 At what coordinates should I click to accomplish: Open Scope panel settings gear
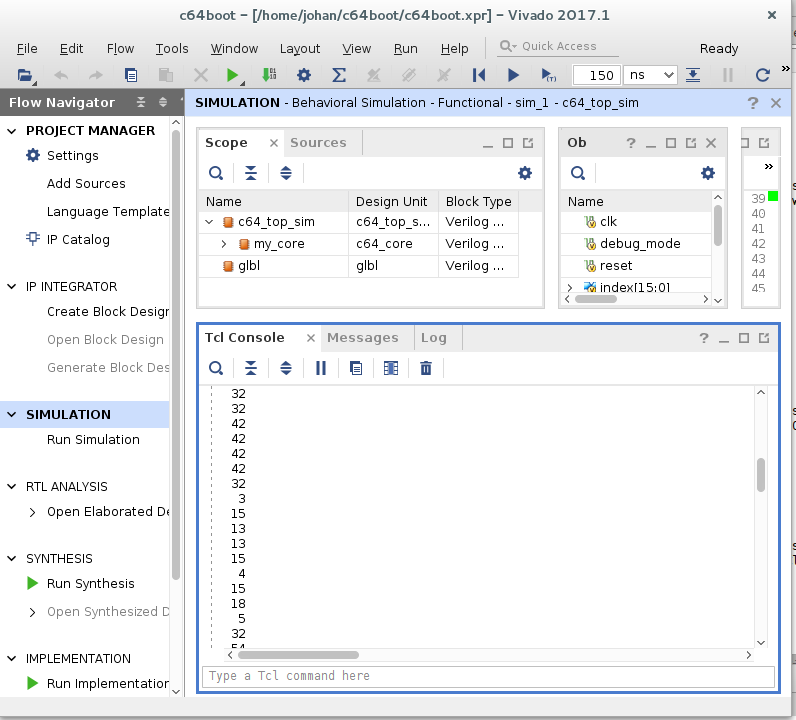tap(524, 173)
